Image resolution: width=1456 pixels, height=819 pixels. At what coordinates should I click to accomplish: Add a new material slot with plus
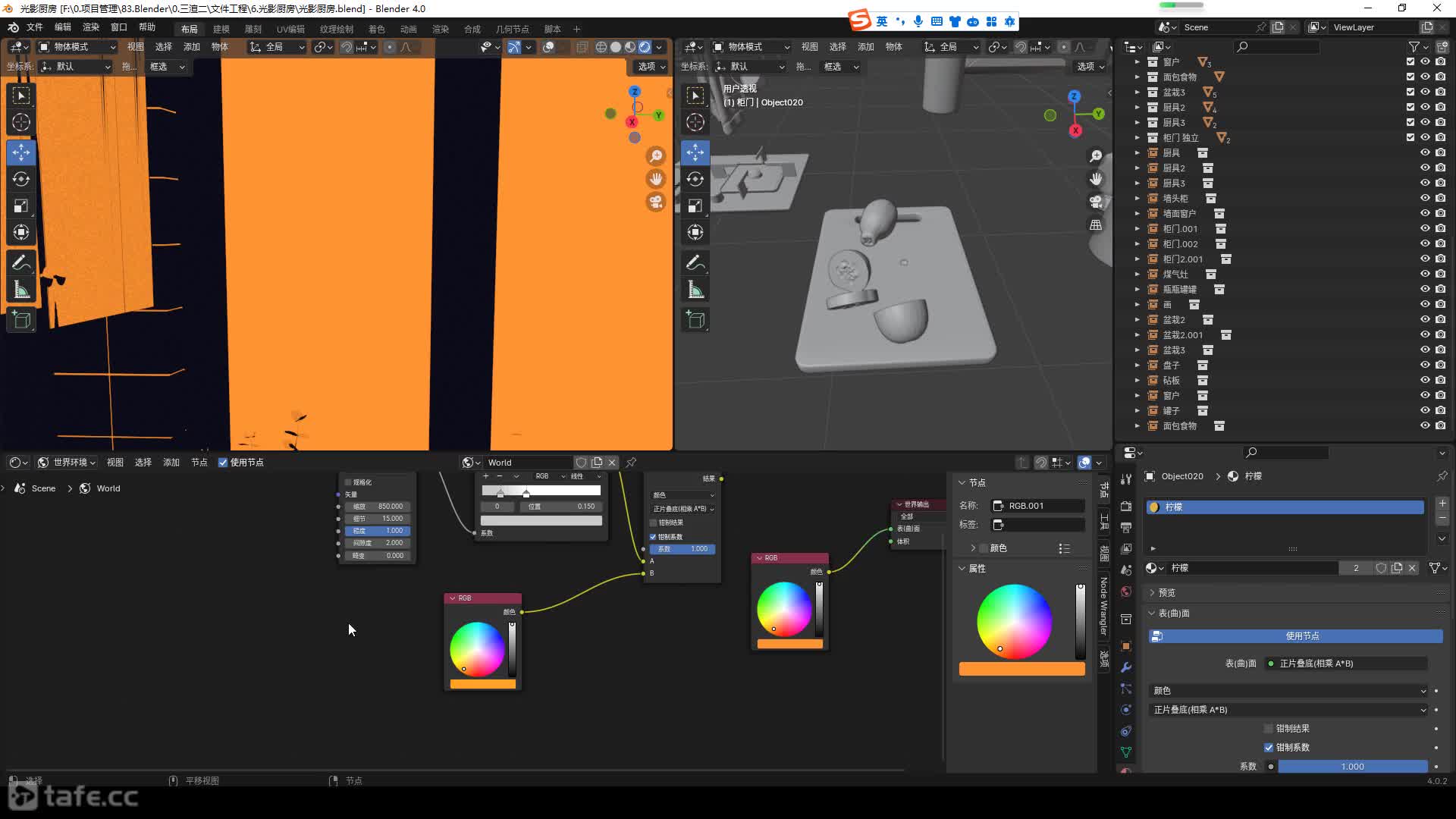click(x=1442, y=504)
